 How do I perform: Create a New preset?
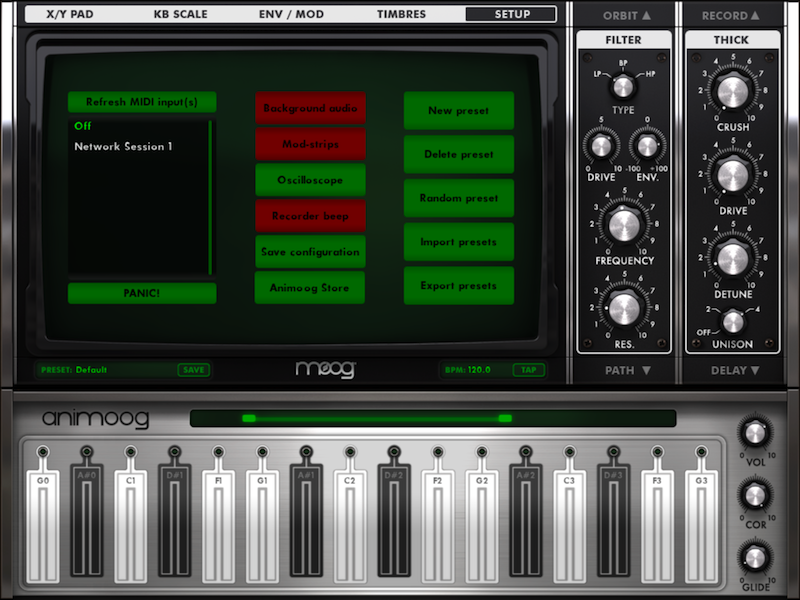point(459,111)
